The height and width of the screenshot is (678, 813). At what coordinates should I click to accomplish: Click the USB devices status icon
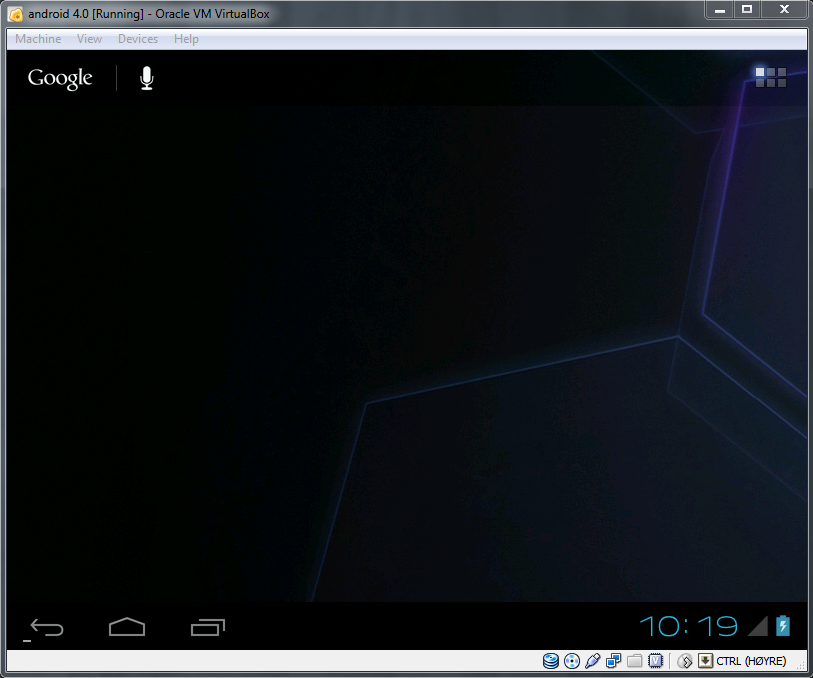pos(592,661)
